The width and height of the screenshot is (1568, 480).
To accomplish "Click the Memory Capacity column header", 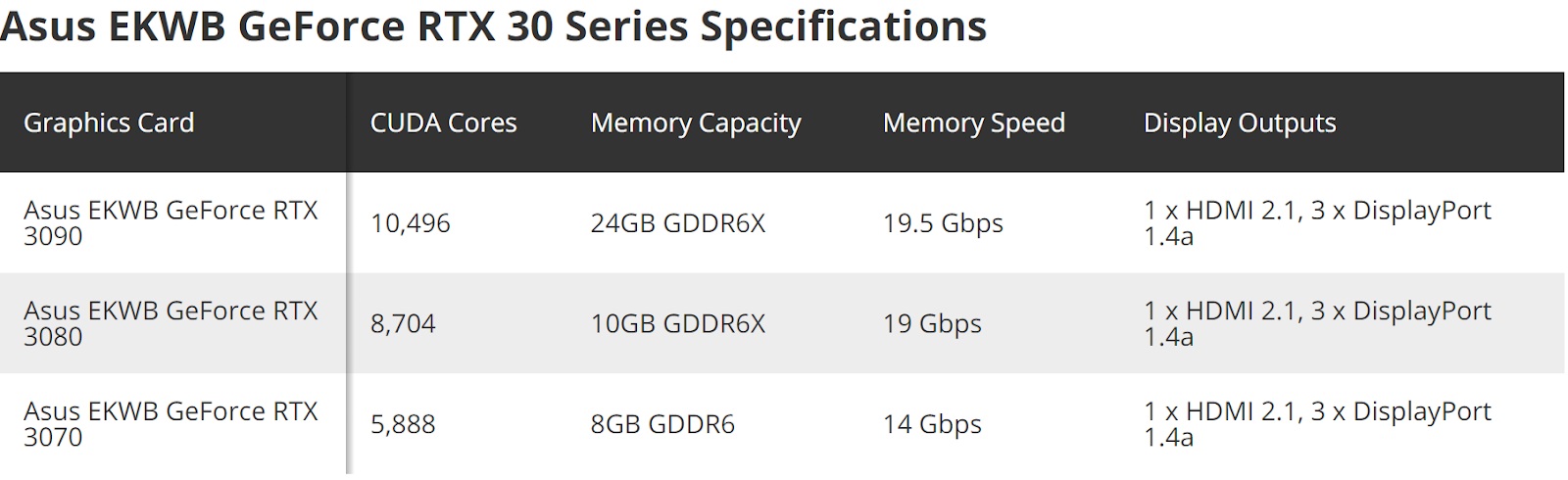I will click(x=696, y=122).
